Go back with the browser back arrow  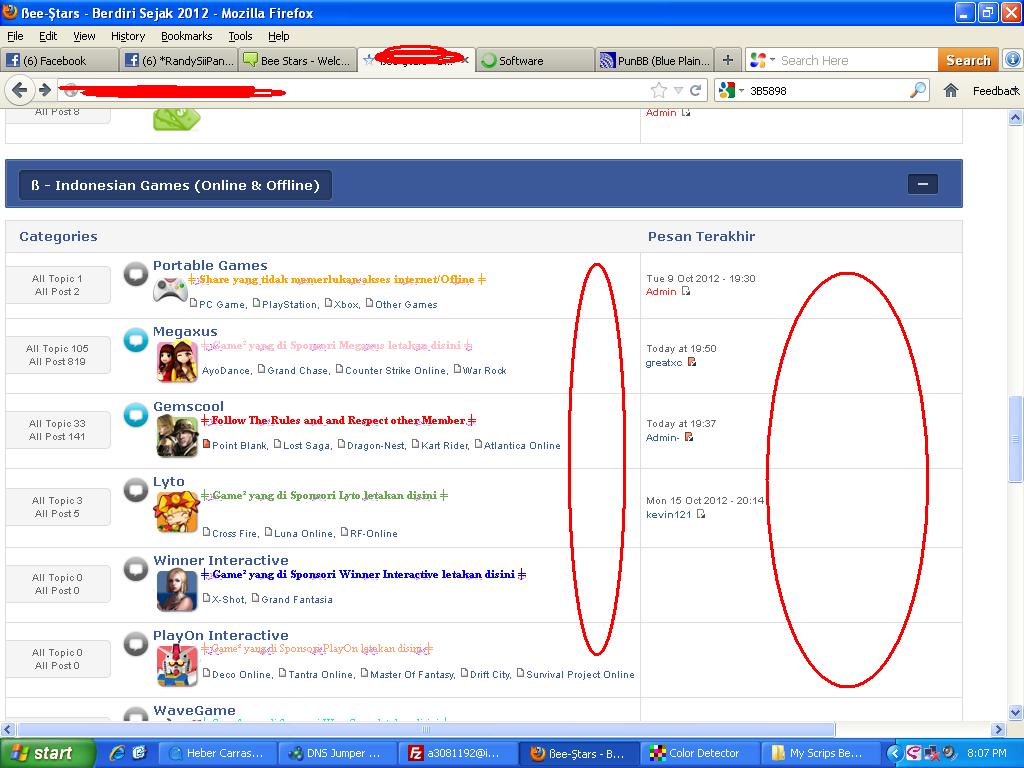click(x=20, y=90)
